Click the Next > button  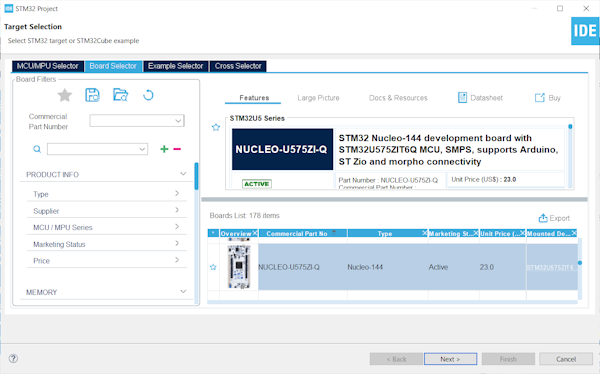[450, 359]
